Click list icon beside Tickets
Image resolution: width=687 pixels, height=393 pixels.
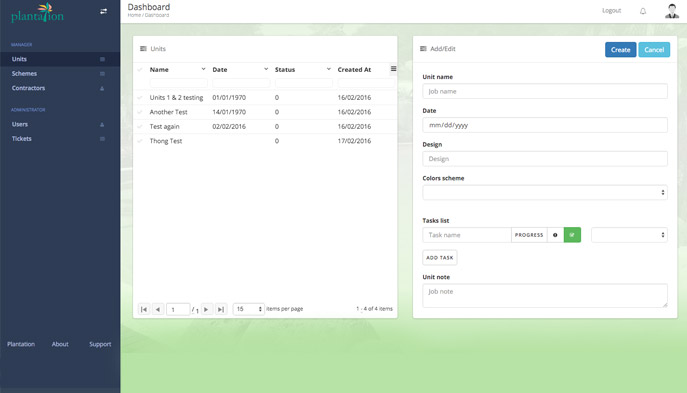point(102,139)
